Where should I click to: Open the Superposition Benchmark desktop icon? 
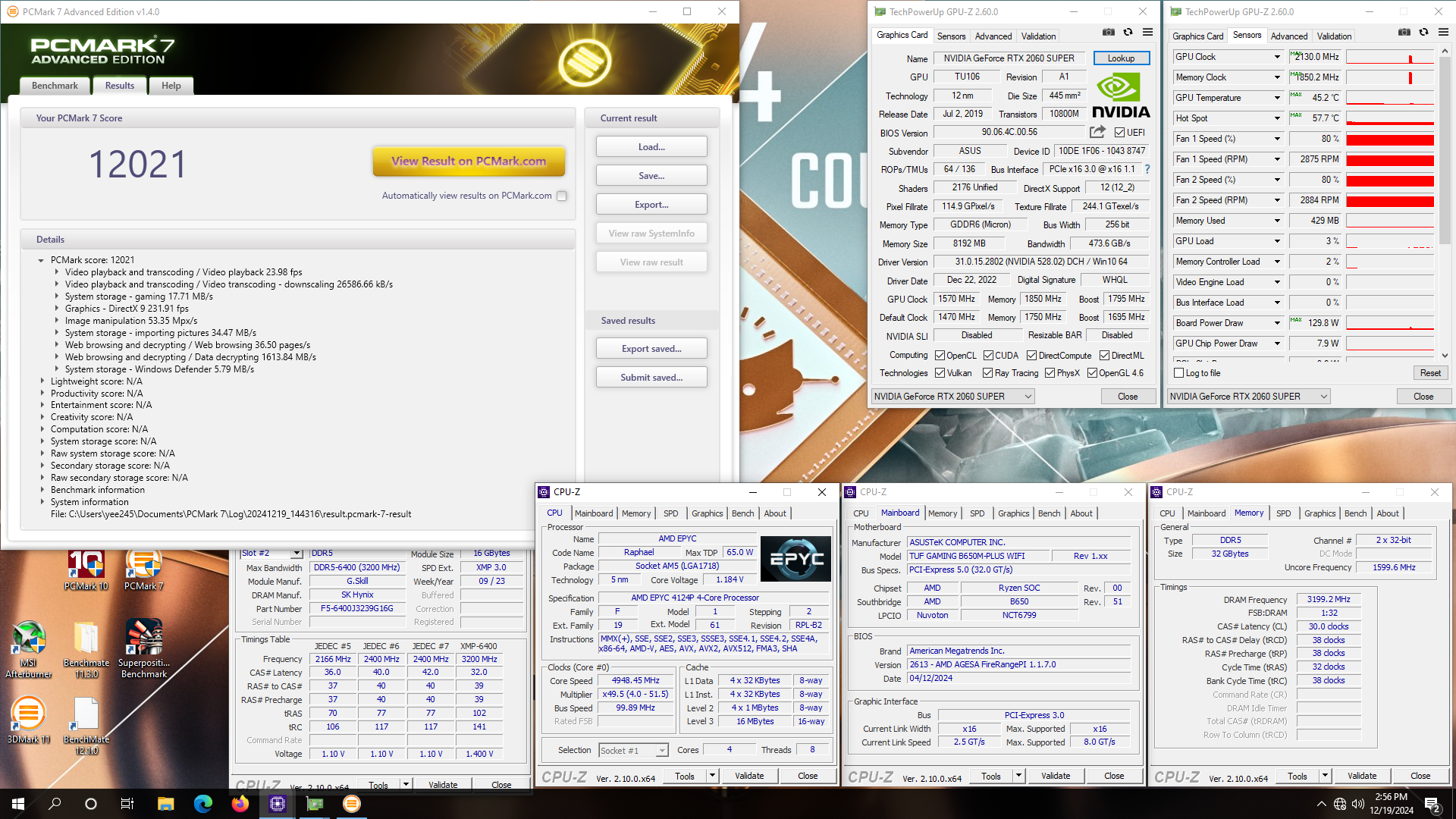pos(144,649)
